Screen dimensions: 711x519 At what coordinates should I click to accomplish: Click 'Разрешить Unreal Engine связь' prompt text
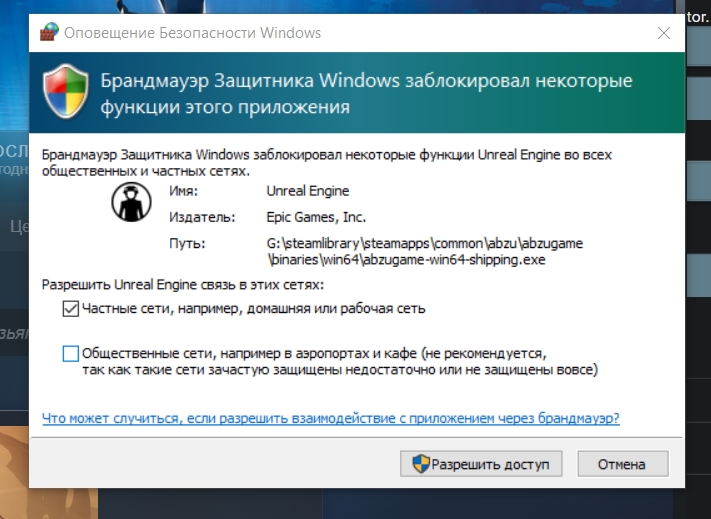click(x=183, y=285)
